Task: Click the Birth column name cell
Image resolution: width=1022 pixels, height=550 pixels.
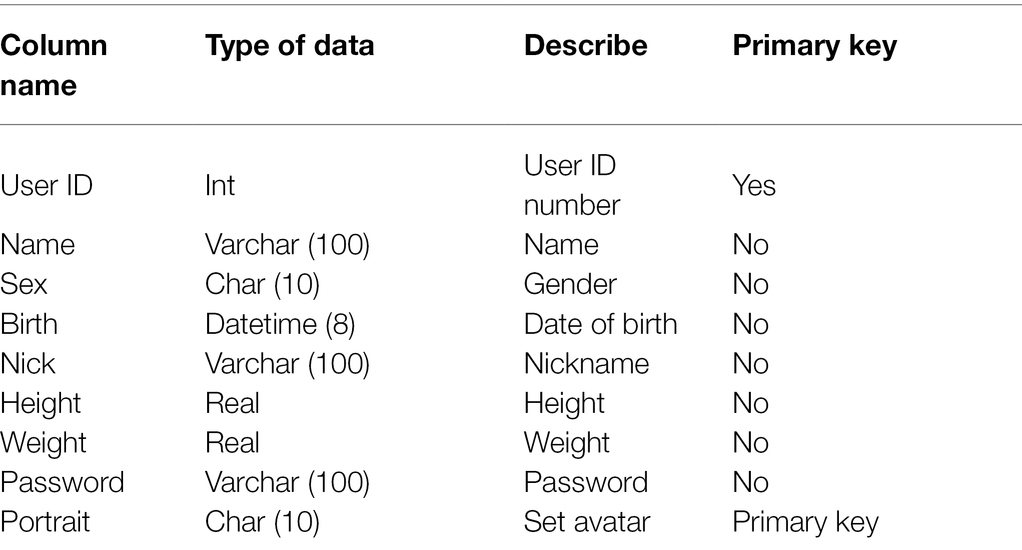Action: point(29,325)
